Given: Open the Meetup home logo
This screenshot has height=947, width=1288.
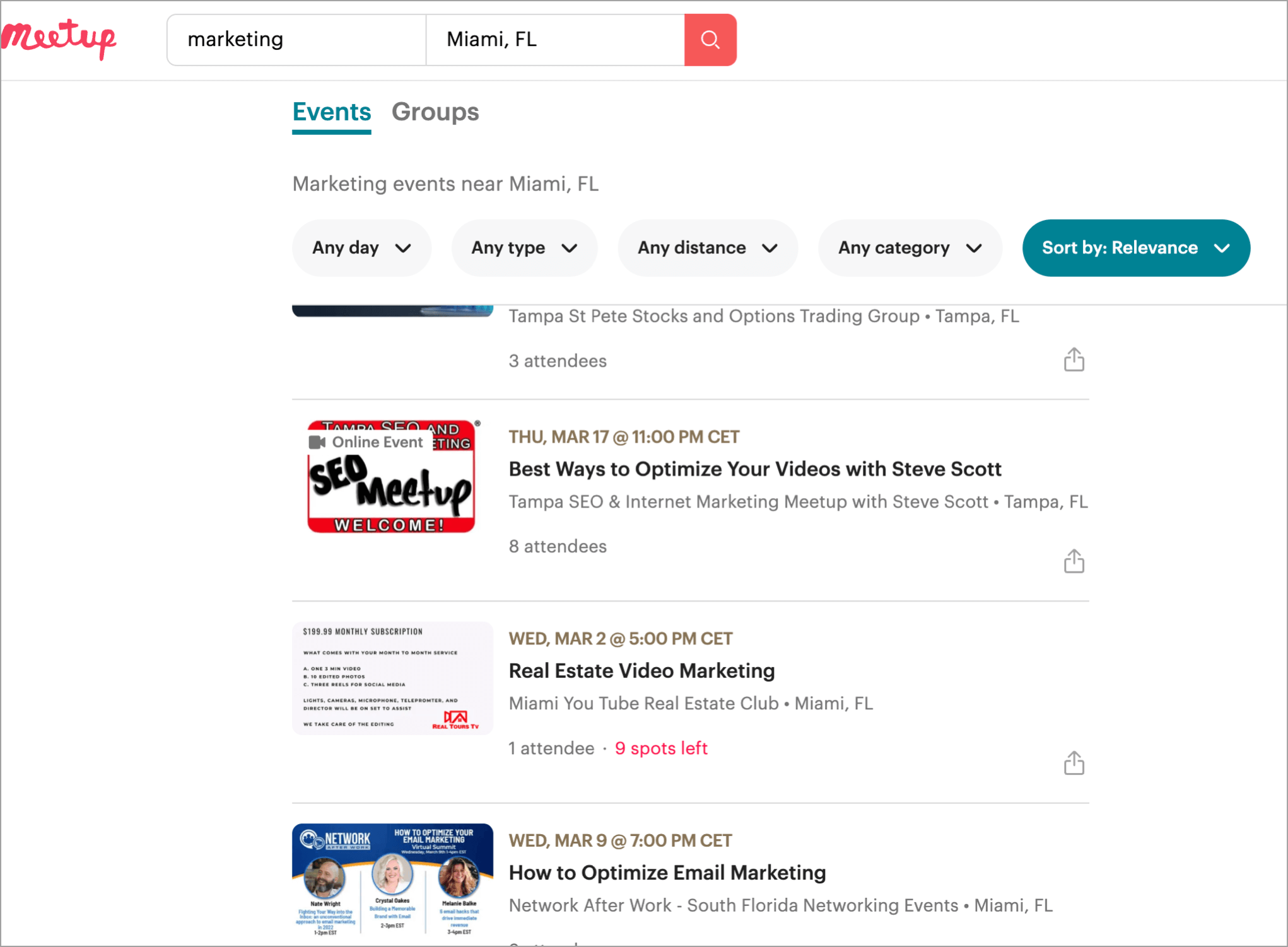Looking at the screenshot, I should 59,38.
